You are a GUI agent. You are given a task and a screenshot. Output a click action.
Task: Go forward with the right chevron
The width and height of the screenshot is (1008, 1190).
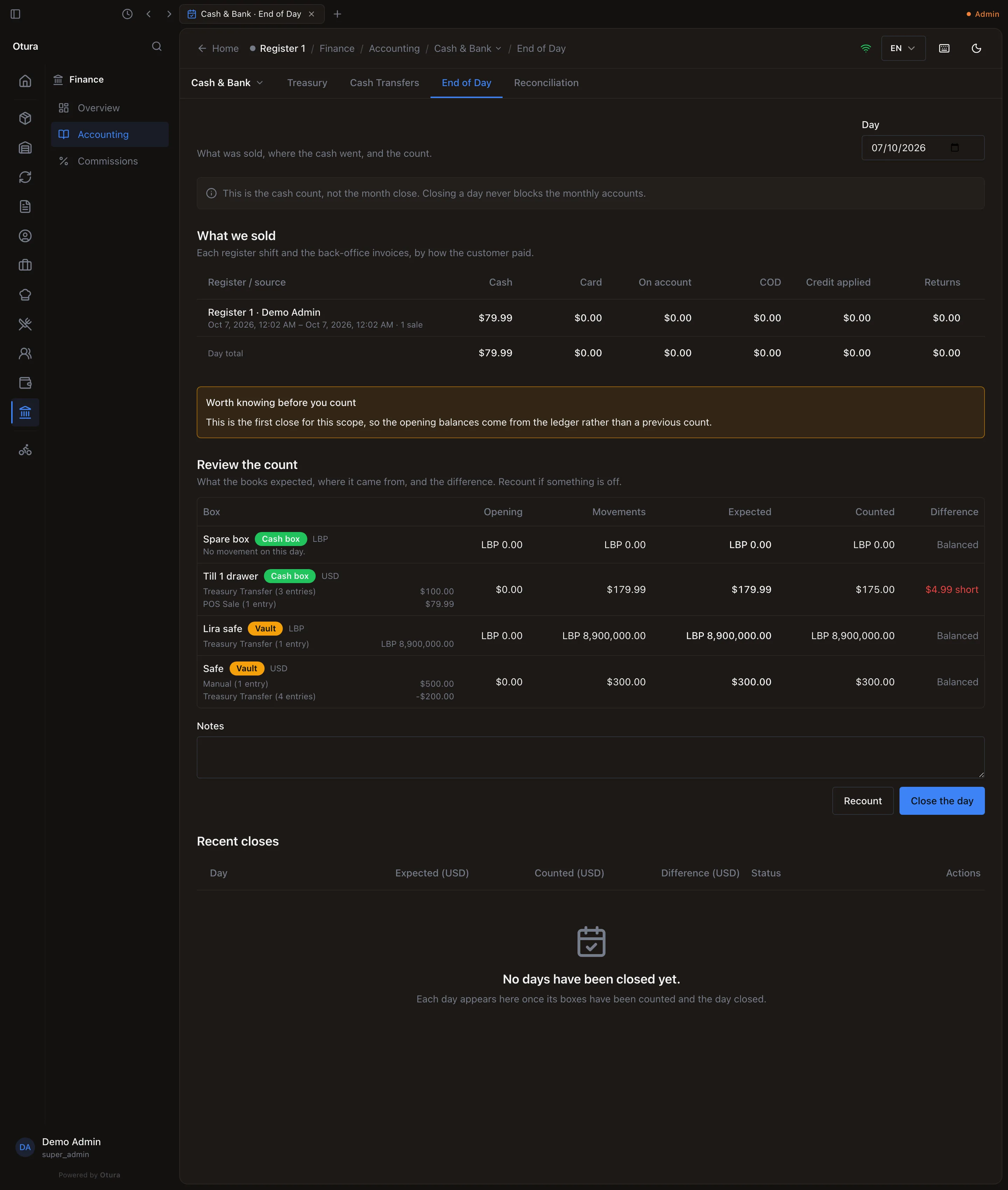pos(169,14)
